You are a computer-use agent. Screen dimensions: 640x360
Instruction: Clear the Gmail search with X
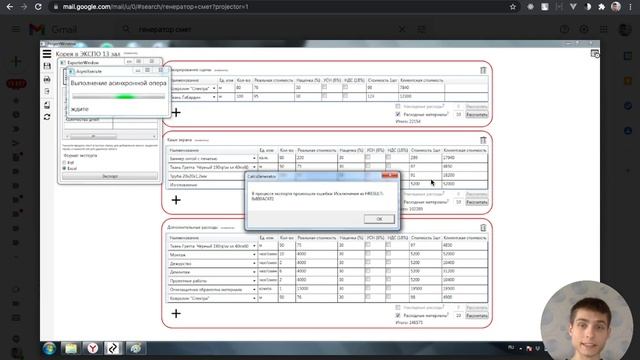(x=402, y=29)
